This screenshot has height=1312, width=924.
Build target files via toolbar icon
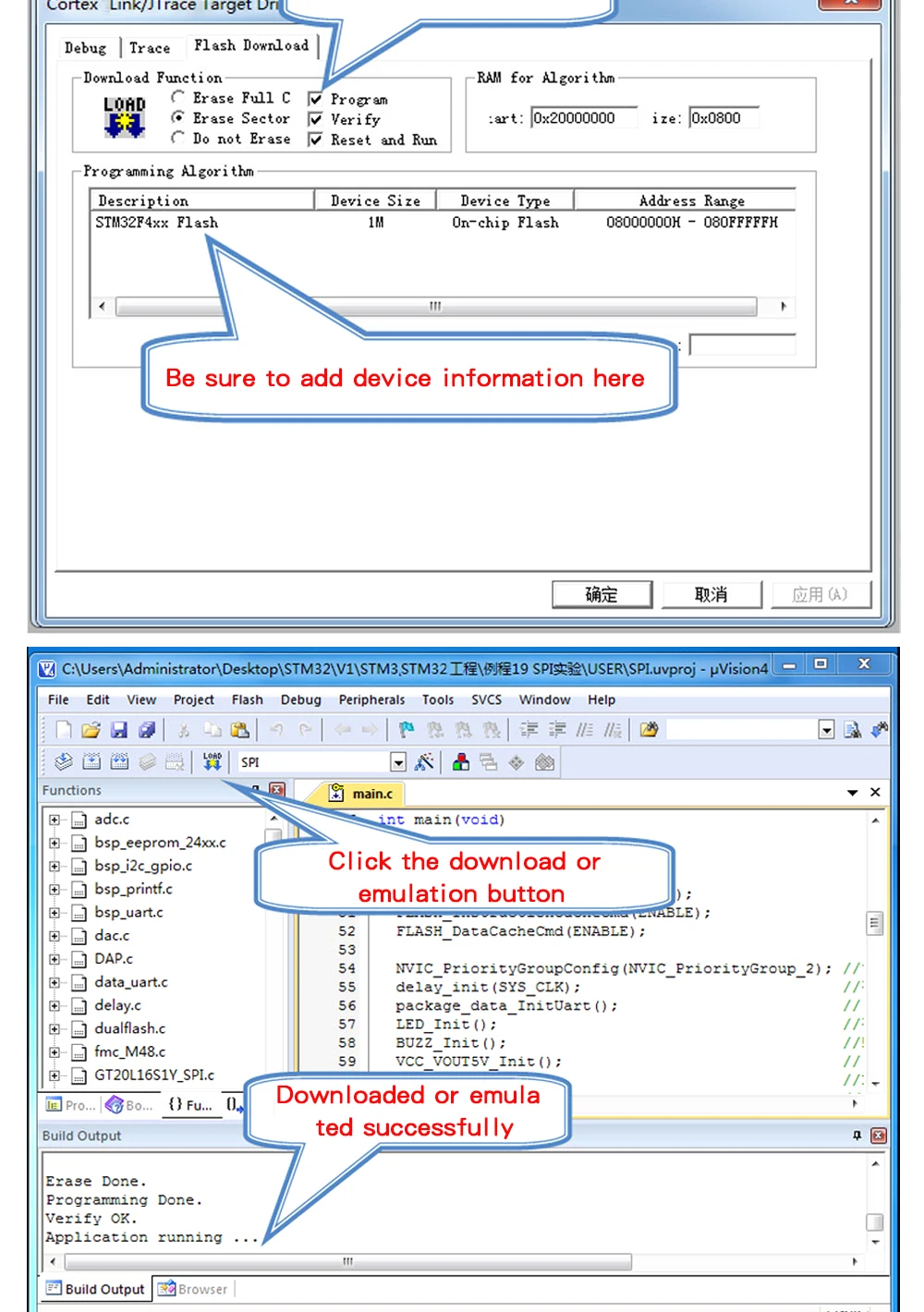[91, 762]
